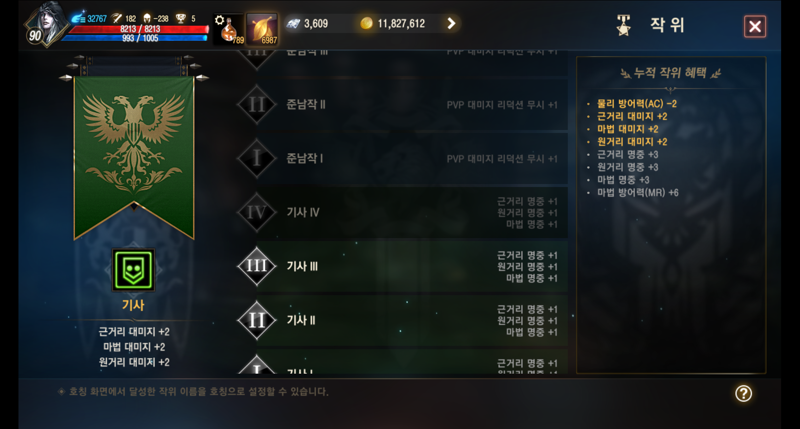The width and height of the screenshot is (800, 429).
Task: Tap the diamond currency icon showing 3,609
Action: (x=293, y=23)
